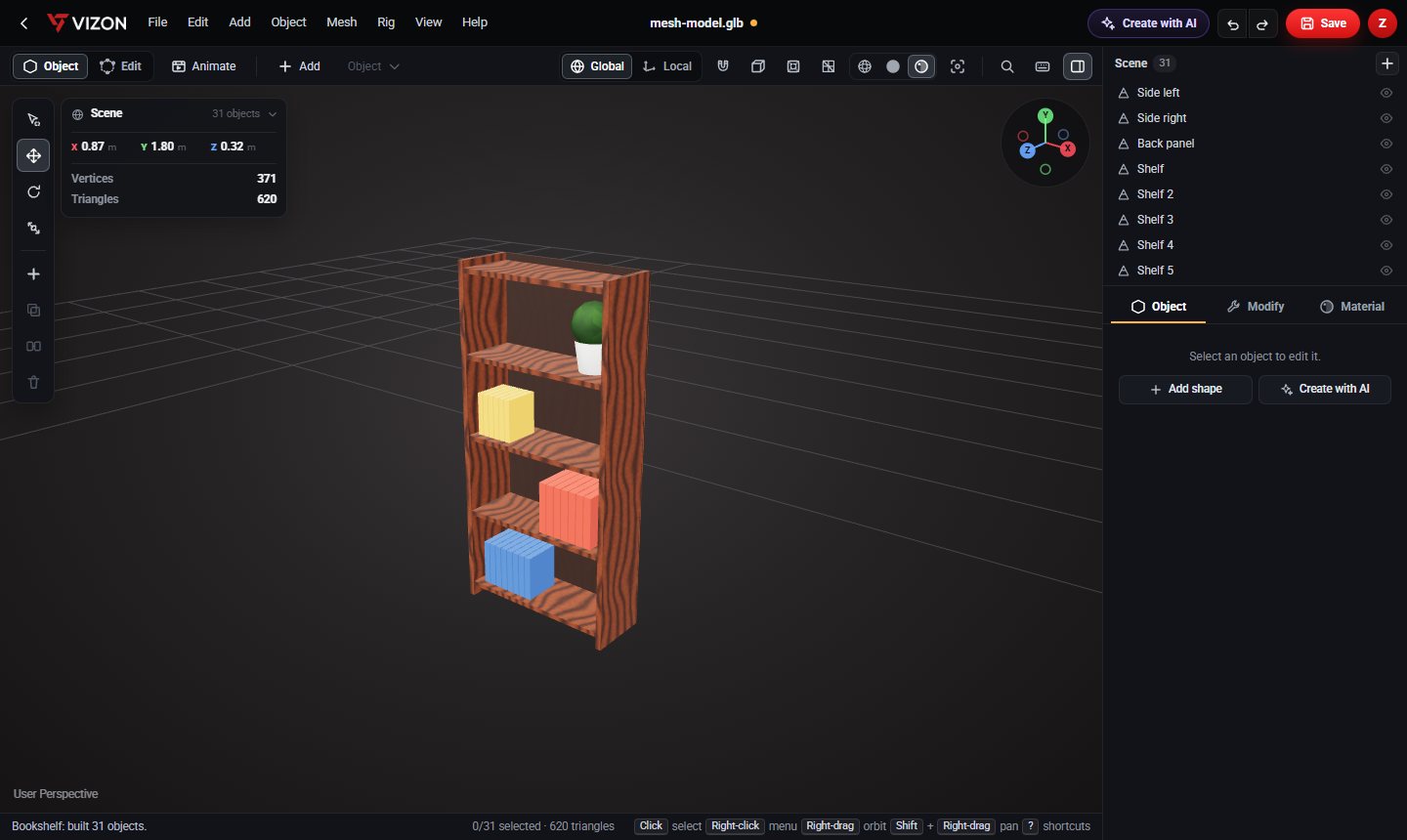
Task: Select the cursor selection tool
Action: coord(33,120)
